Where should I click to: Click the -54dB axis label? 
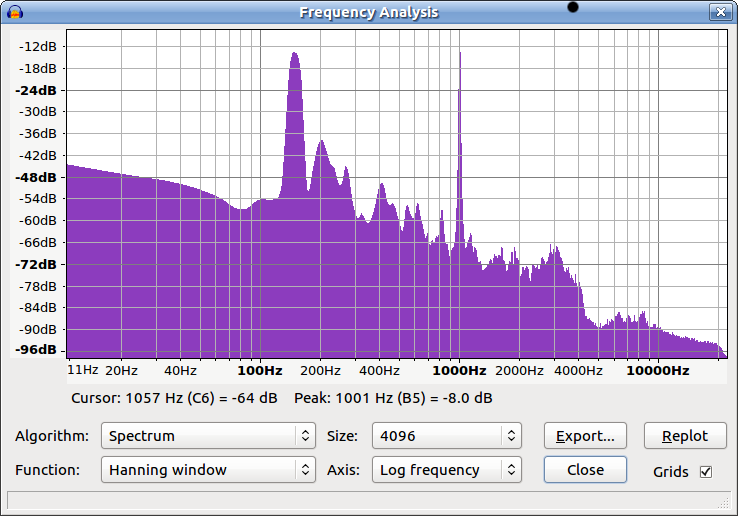pyautogui.click(x=38, y=198)
